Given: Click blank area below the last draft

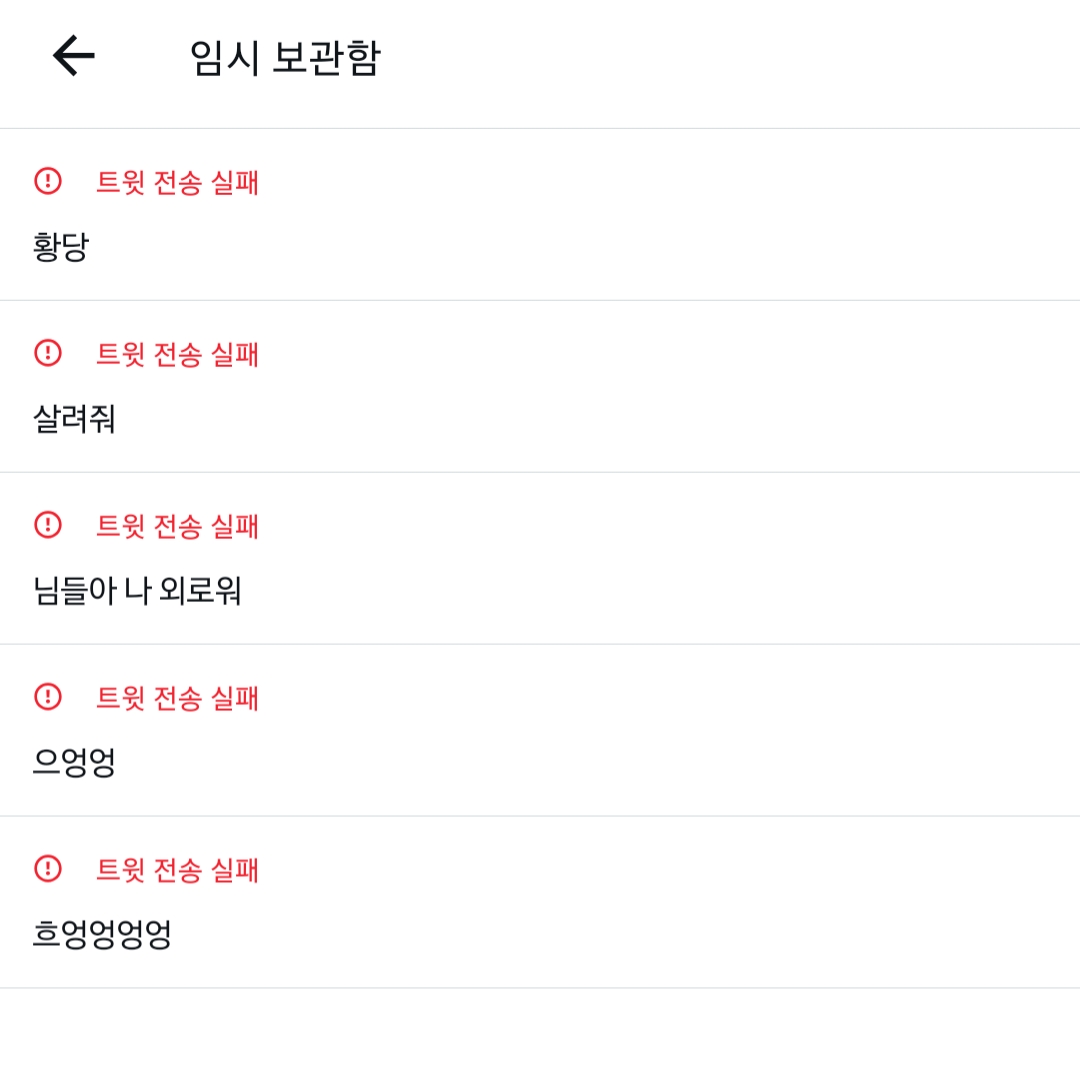Looking at the screenshot, I should [540, 1028].
